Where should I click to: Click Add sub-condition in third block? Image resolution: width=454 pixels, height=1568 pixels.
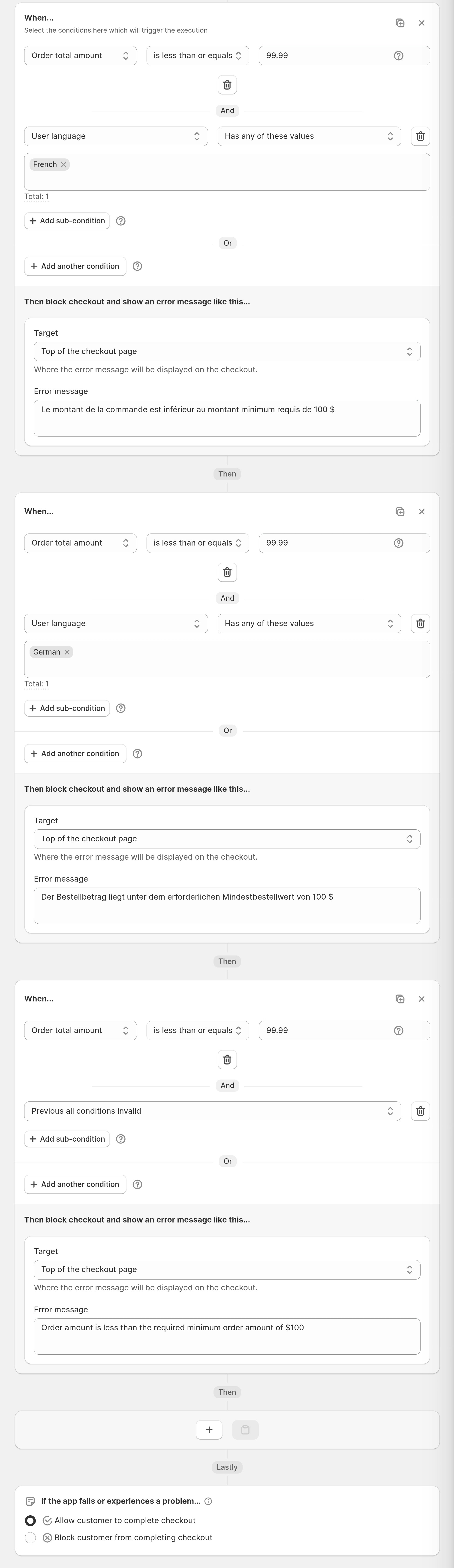tap(67, 1139)
